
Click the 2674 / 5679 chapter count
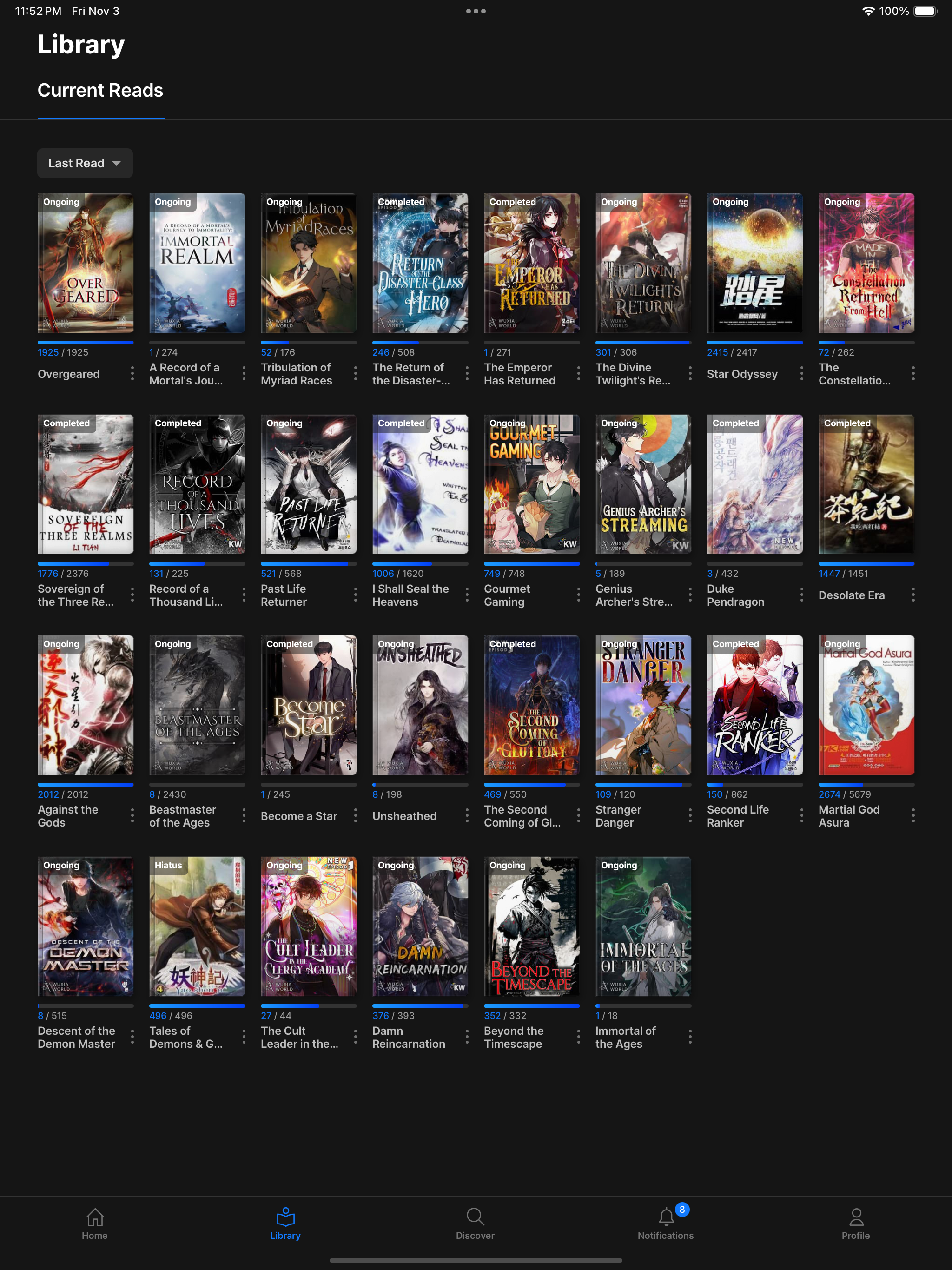845,794
